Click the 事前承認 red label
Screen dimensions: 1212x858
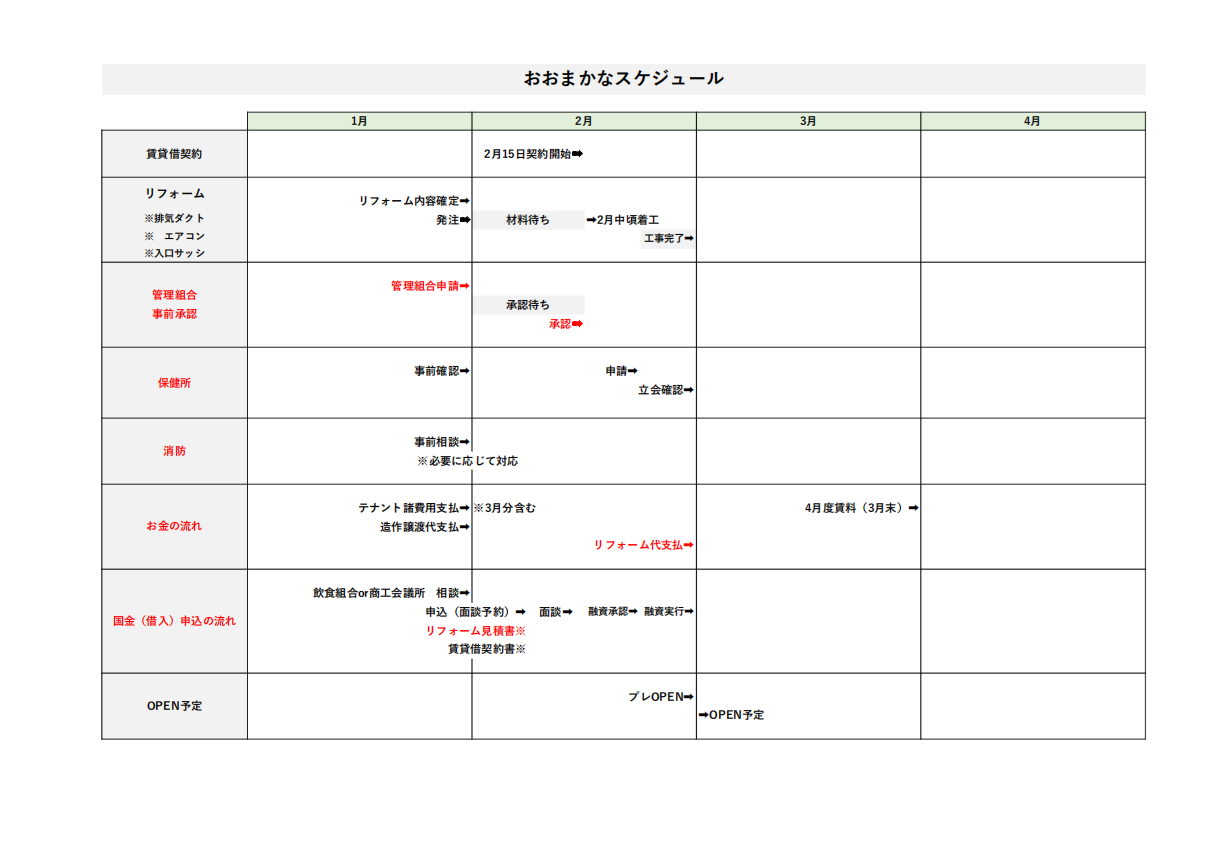pos(174,314)
